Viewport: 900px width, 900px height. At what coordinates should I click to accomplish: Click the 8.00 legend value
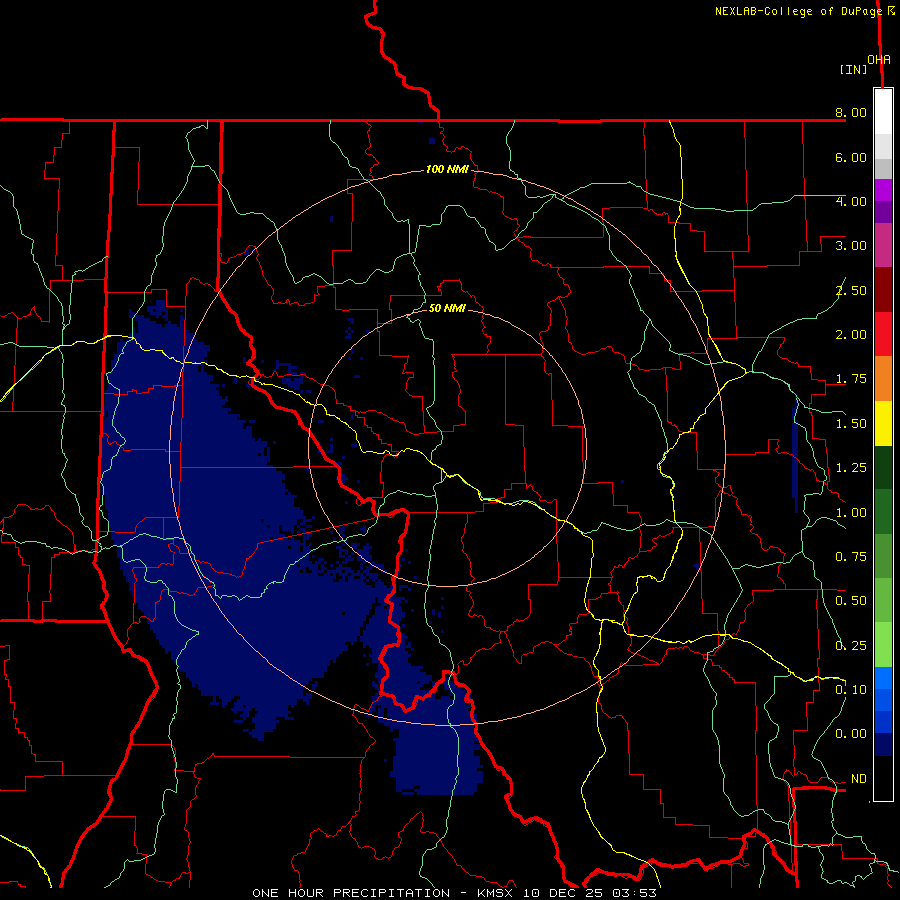851,112
